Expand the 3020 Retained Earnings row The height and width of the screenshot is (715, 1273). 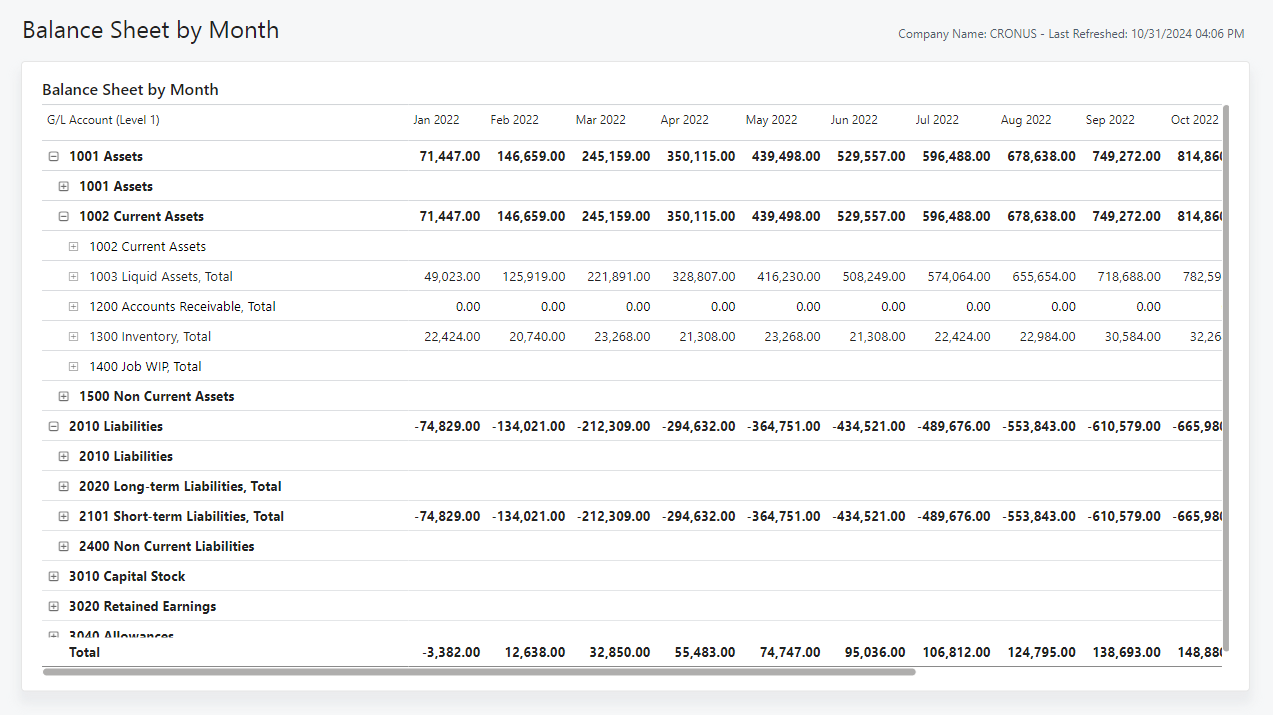coord(53,606)
